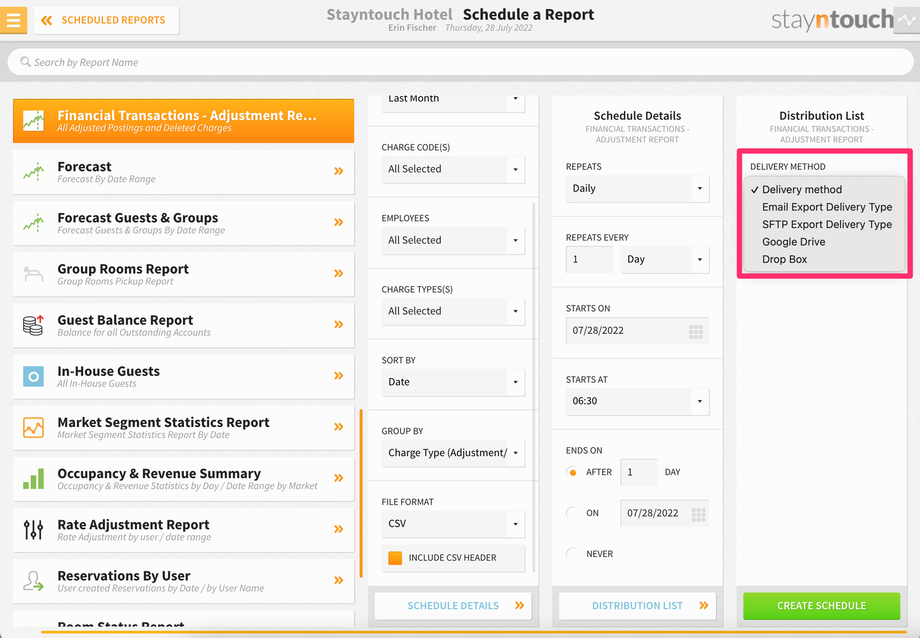The height and width of the screenshot is (638, 920).
Task: Open the Repeats Daily dropdown
Action: coord(637,188)
